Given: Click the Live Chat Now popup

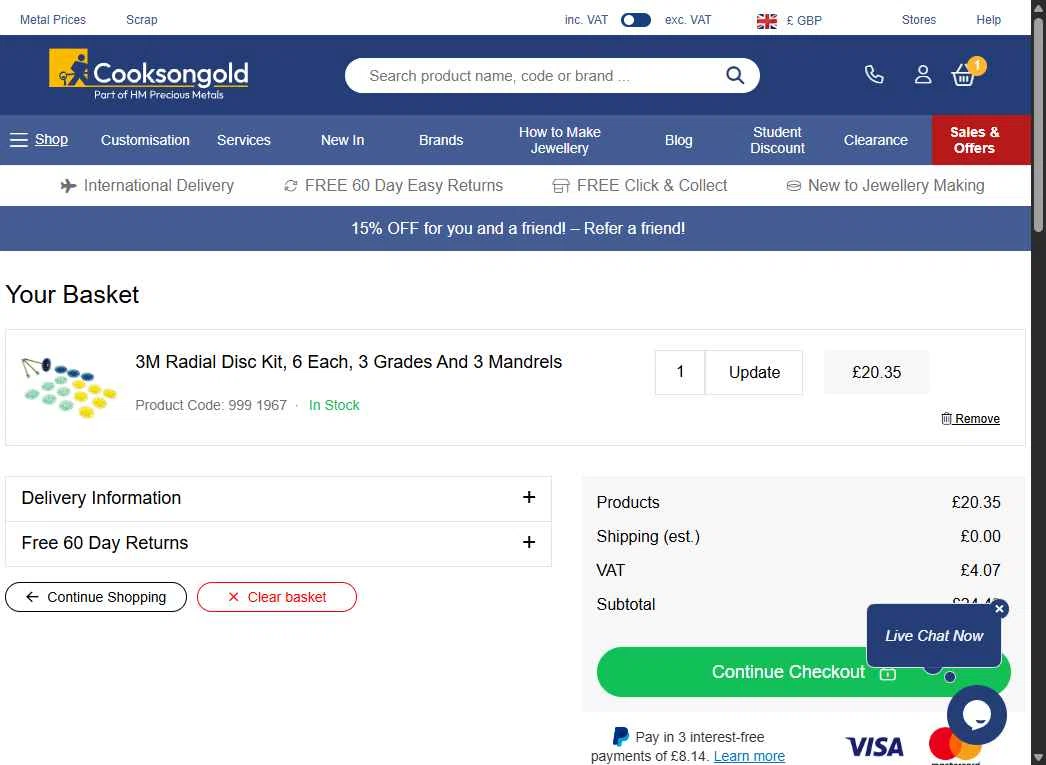Looking at the screenshot, I should click(934, 636).
